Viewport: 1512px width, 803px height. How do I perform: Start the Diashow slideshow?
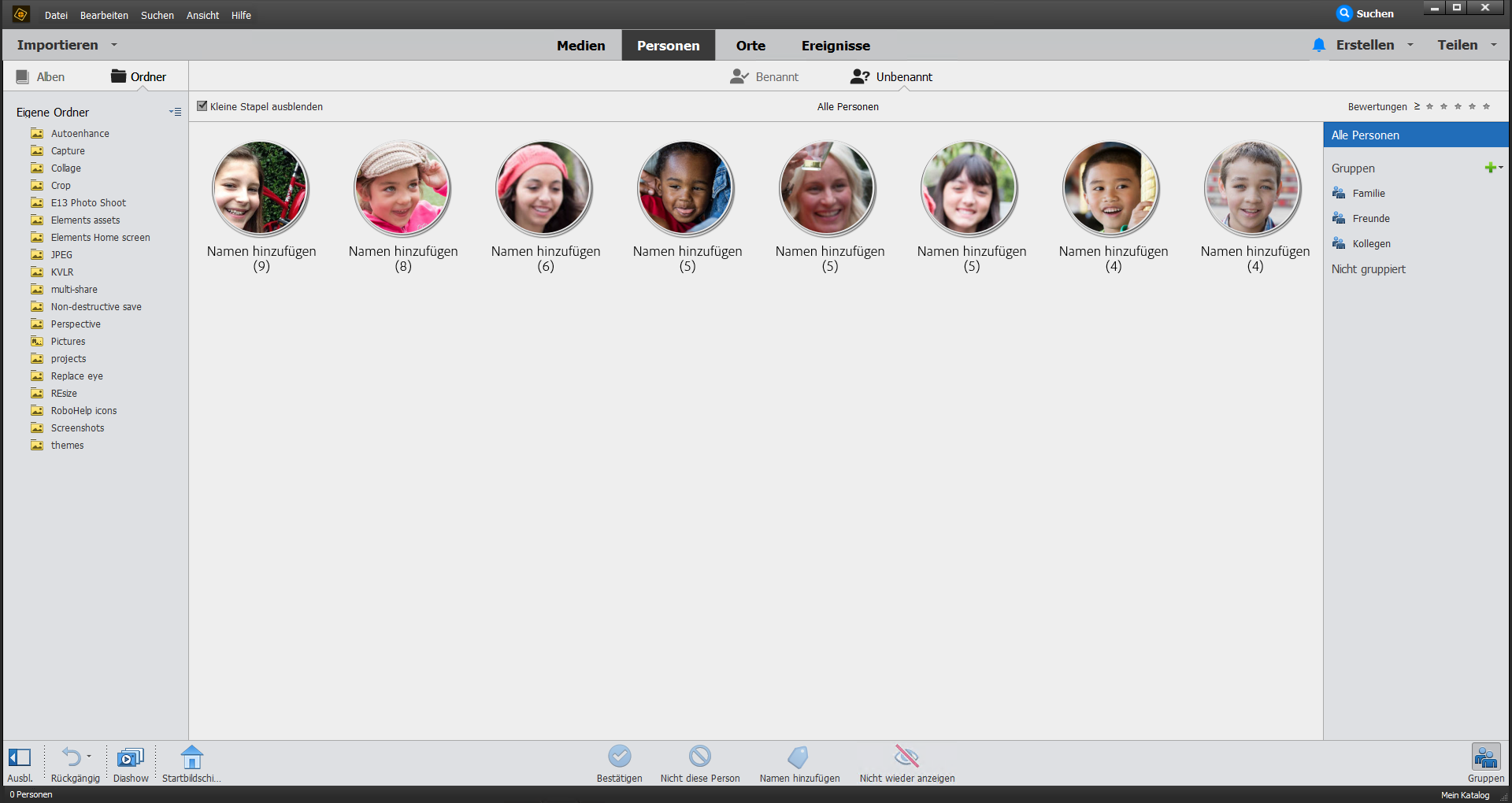click(x=131, y=757)
